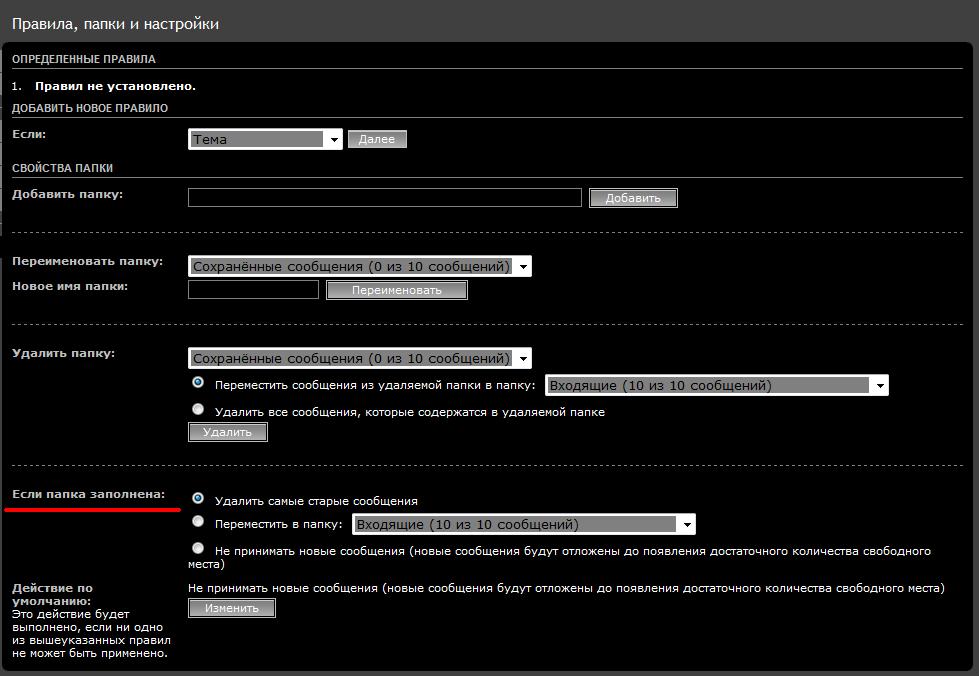
Task: Open the 'Тема' rule condition dropdown
Action: (x=265, y=140)
